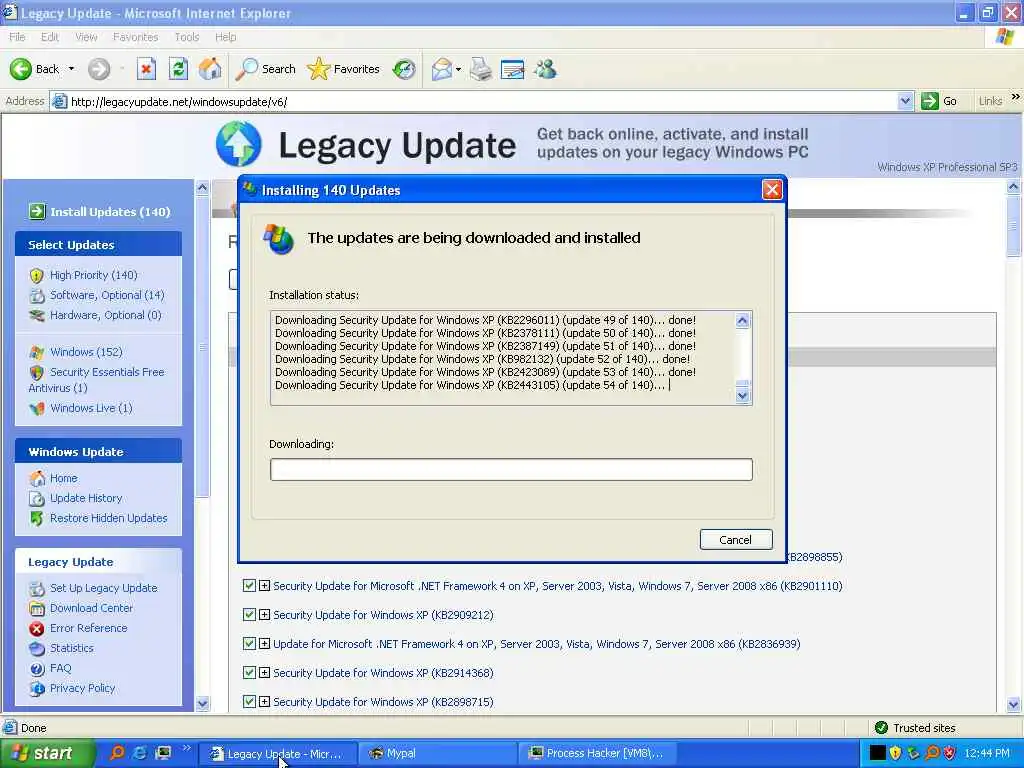Image resolution: width=1024 pixels, height=768 pixels.
Task: Click the Downloading progress bar
Action: tap(511, 470)
